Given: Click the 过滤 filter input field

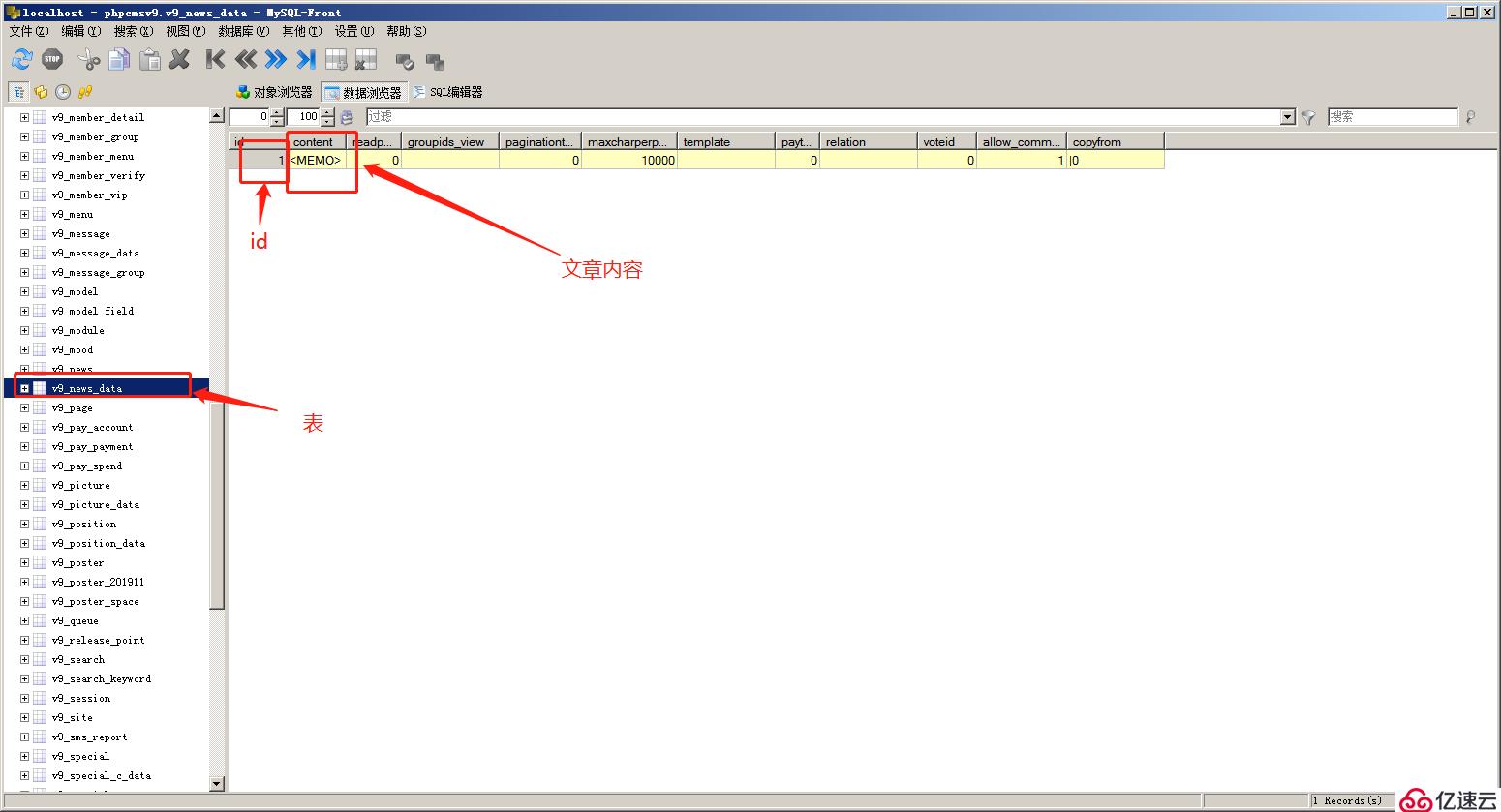Looking at the screenshot, I should tap(823, 117).
